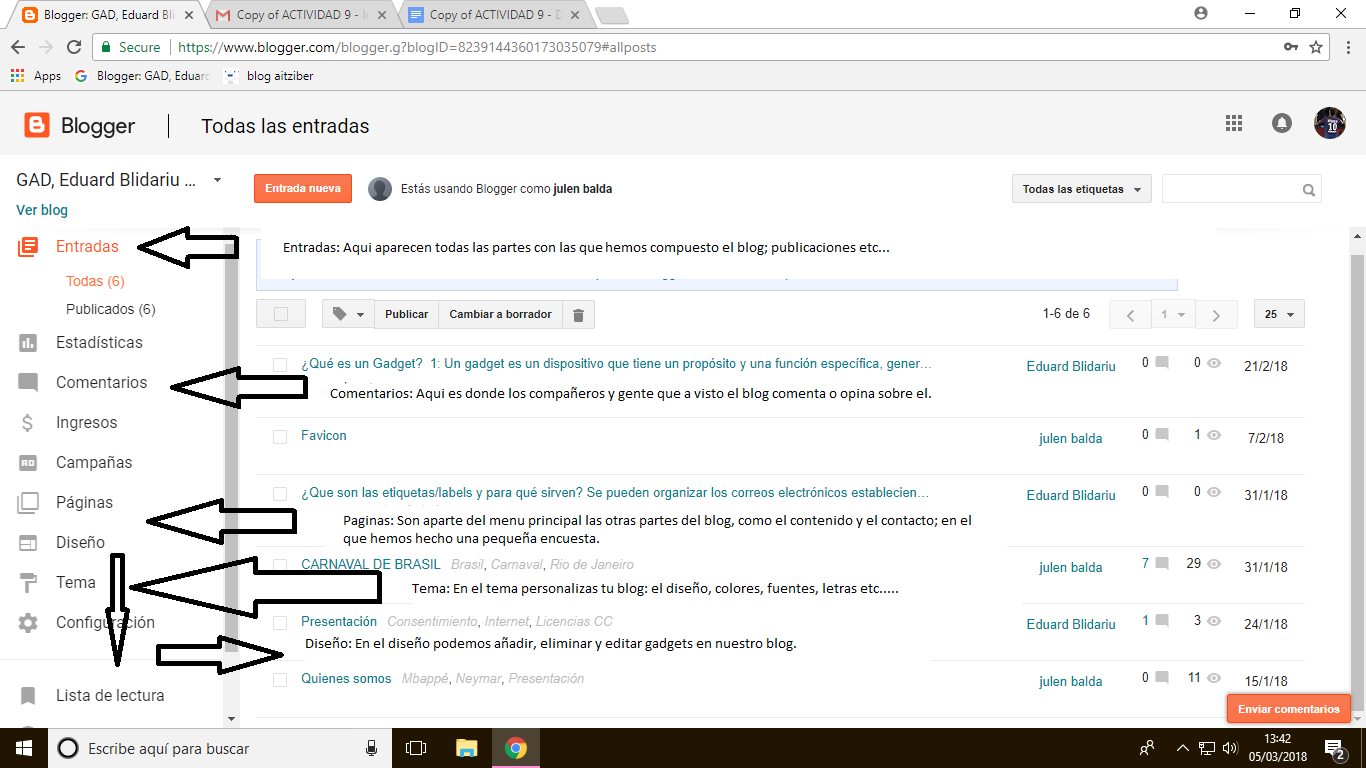Open the Todas las etiquetas dropdown
This screenshot has width=1366, height=768.
[x=1082, y=189]
